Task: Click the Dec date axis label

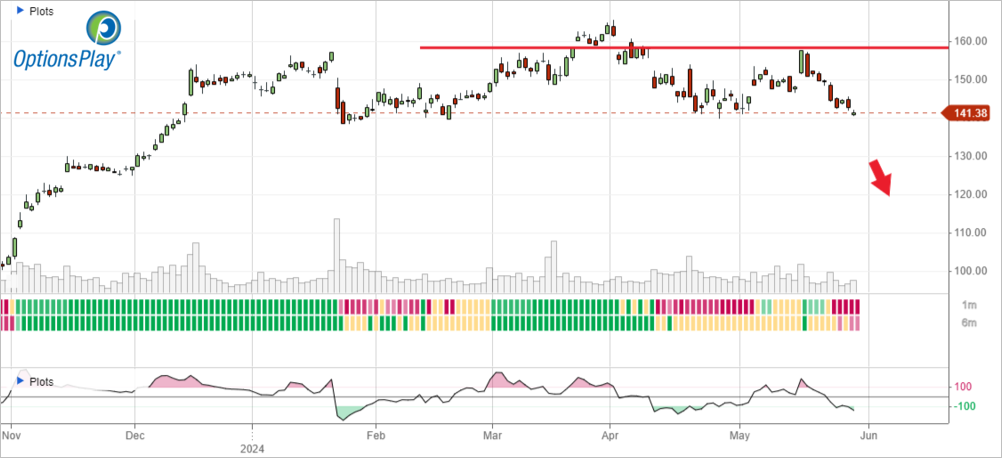Action: pyautogui.click(x=135, y=434)
